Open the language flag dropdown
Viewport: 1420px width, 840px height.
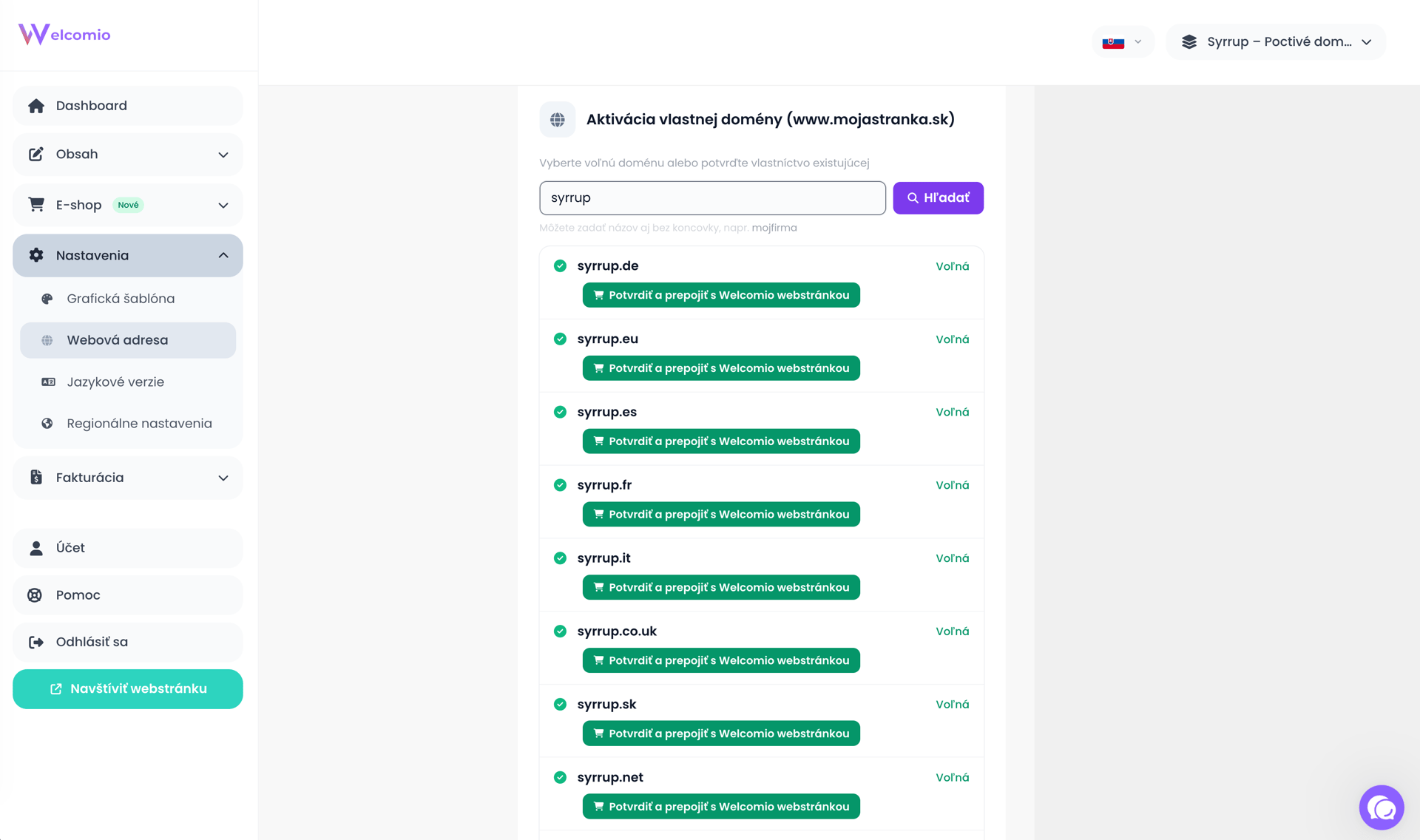coord(1122,42)
